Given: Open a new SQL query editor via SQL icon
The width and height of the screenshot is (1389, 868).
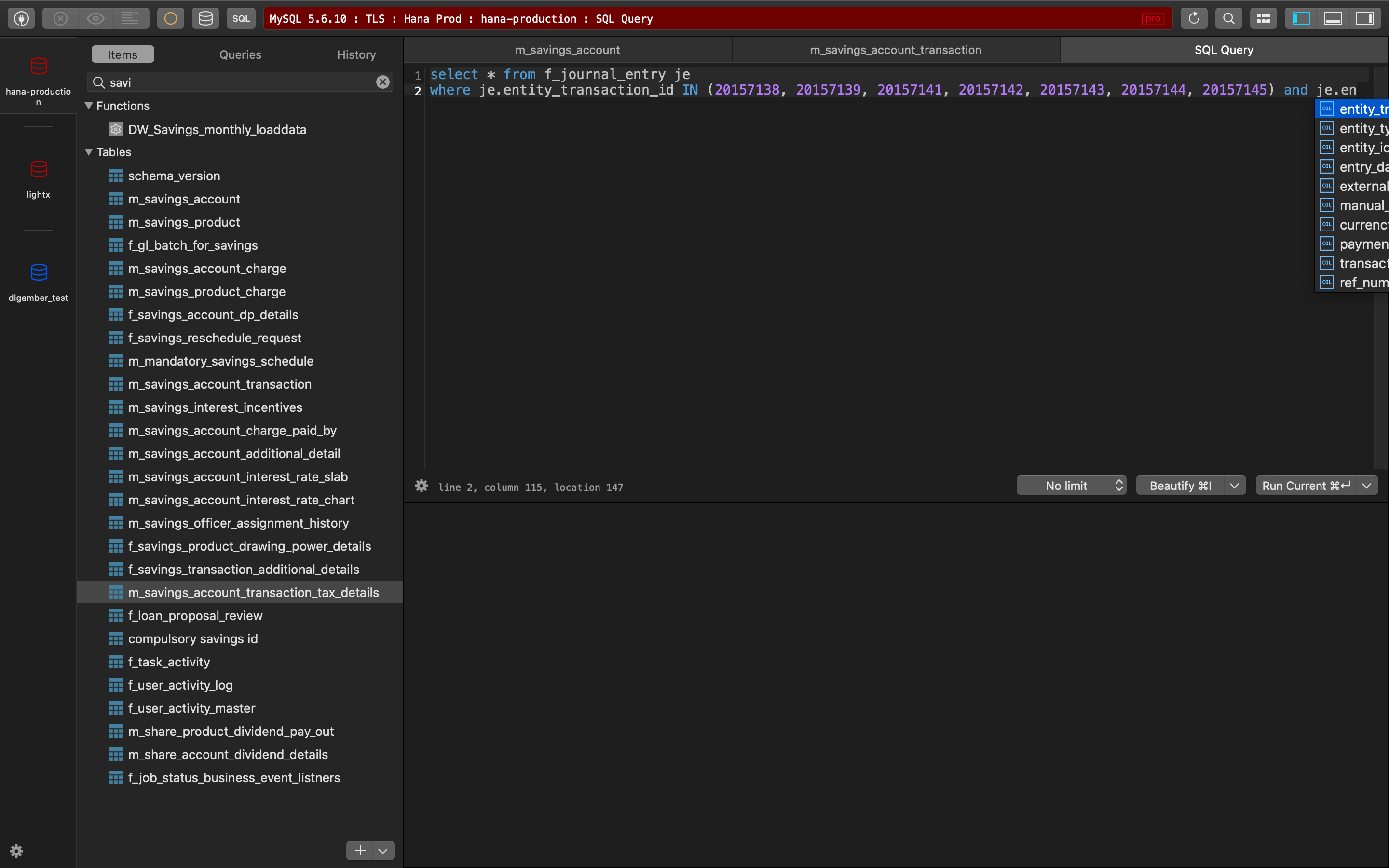Looking at the screenshot, I should (241, 18).
